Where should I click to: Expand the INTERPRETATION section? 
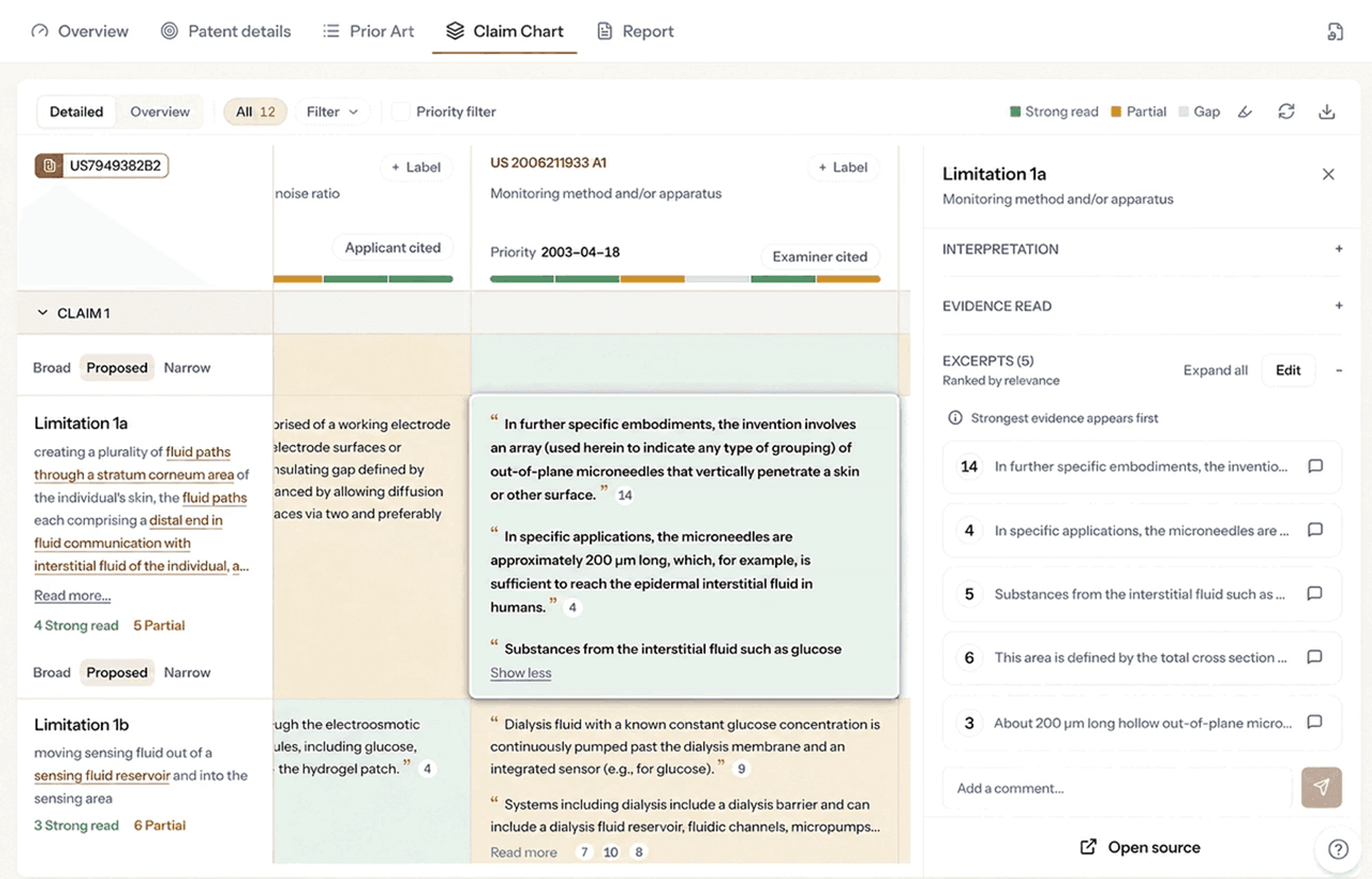click(x=1338, y=249)
